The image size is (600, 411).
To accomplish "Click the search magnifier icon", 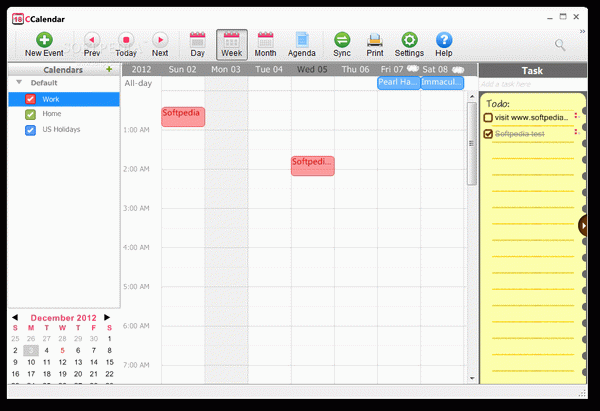I will (560, 45).
